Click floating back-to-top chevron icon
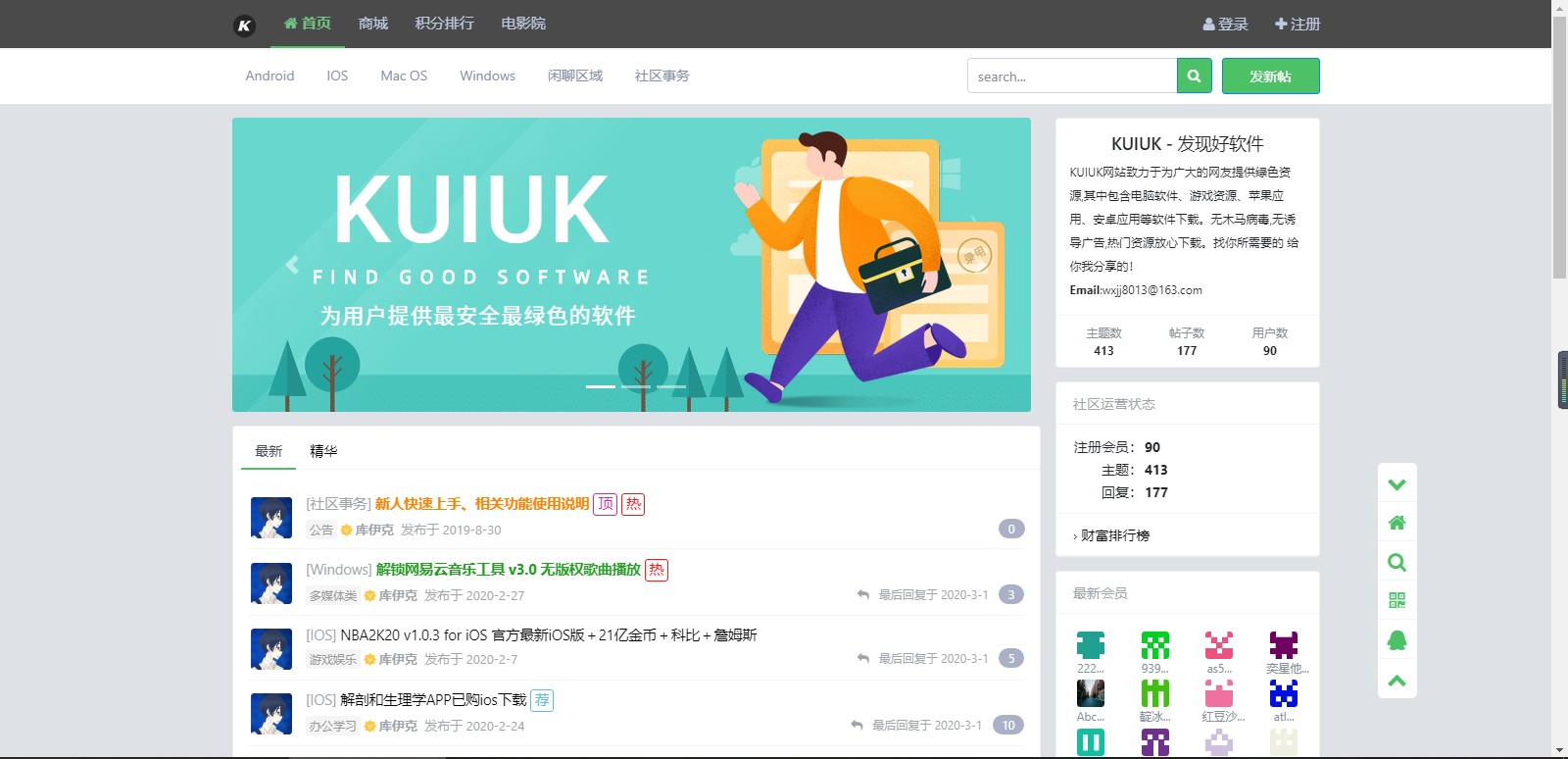This screenshot has width=1568, height=759. 1397,680
